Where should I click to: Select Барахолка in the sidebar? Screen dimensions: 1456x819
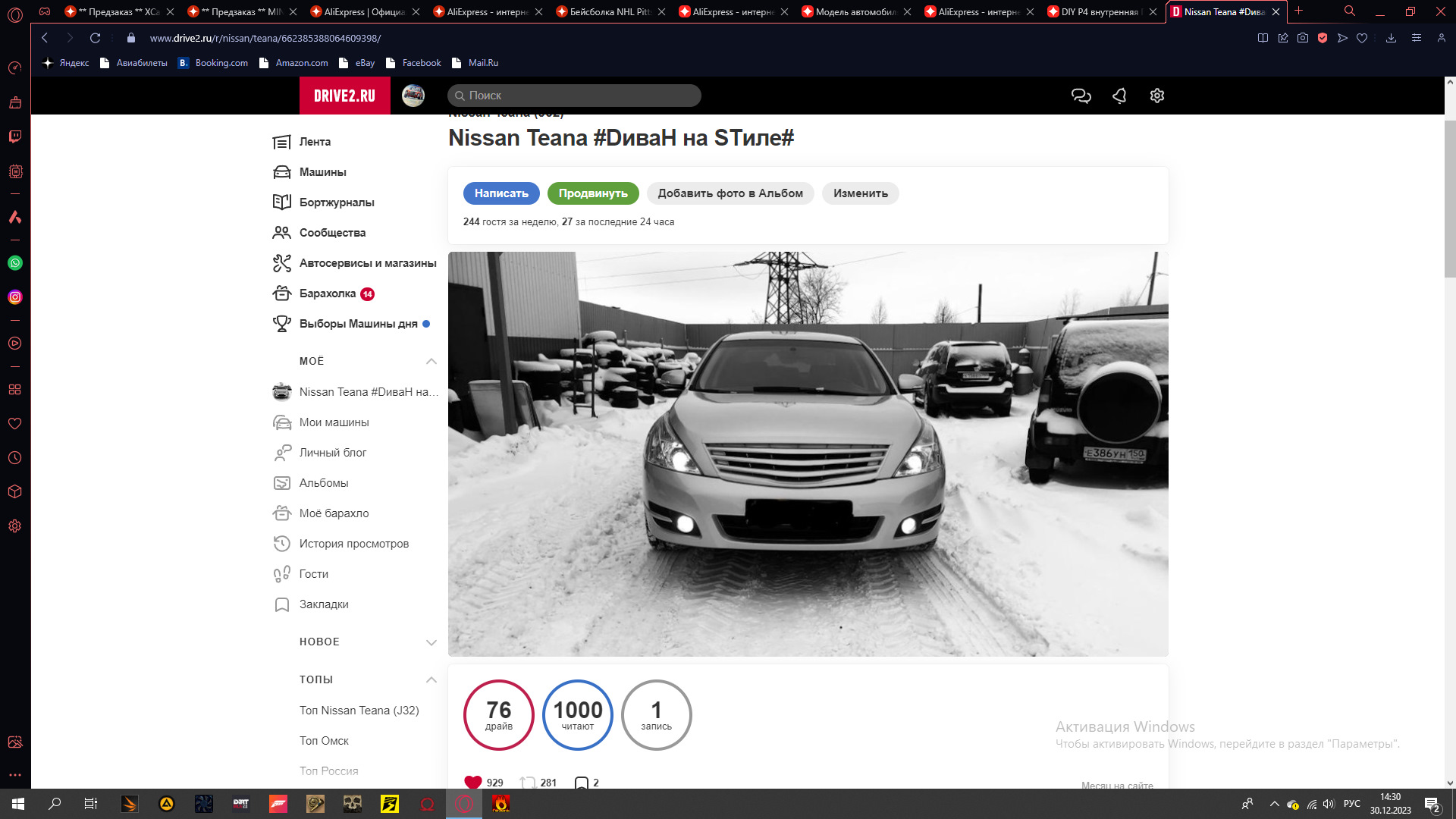click(x=328, y=293)
